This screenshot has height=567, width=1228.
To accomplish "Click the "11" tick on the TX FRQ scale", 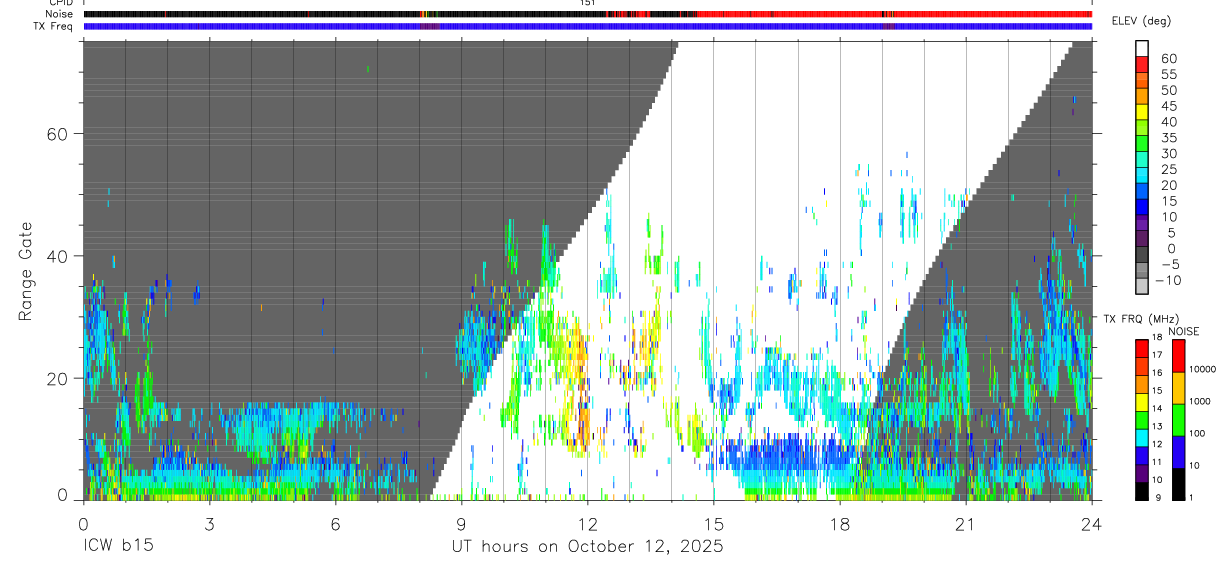I will [1157, 461].
